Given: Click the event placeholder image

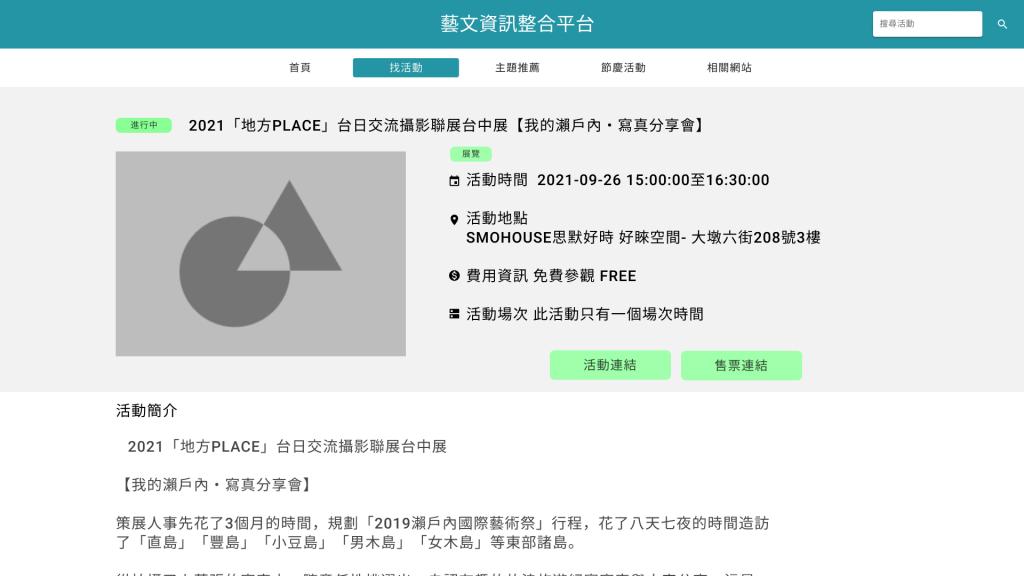Looking at the screenshot, I should 261,254.
